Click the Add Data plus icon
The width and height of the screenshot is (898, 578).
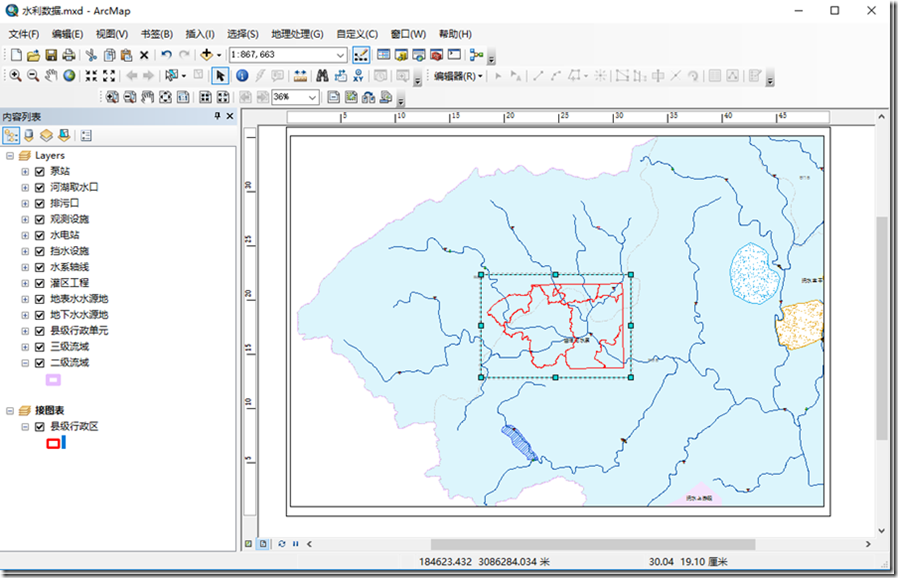[207, 55]
